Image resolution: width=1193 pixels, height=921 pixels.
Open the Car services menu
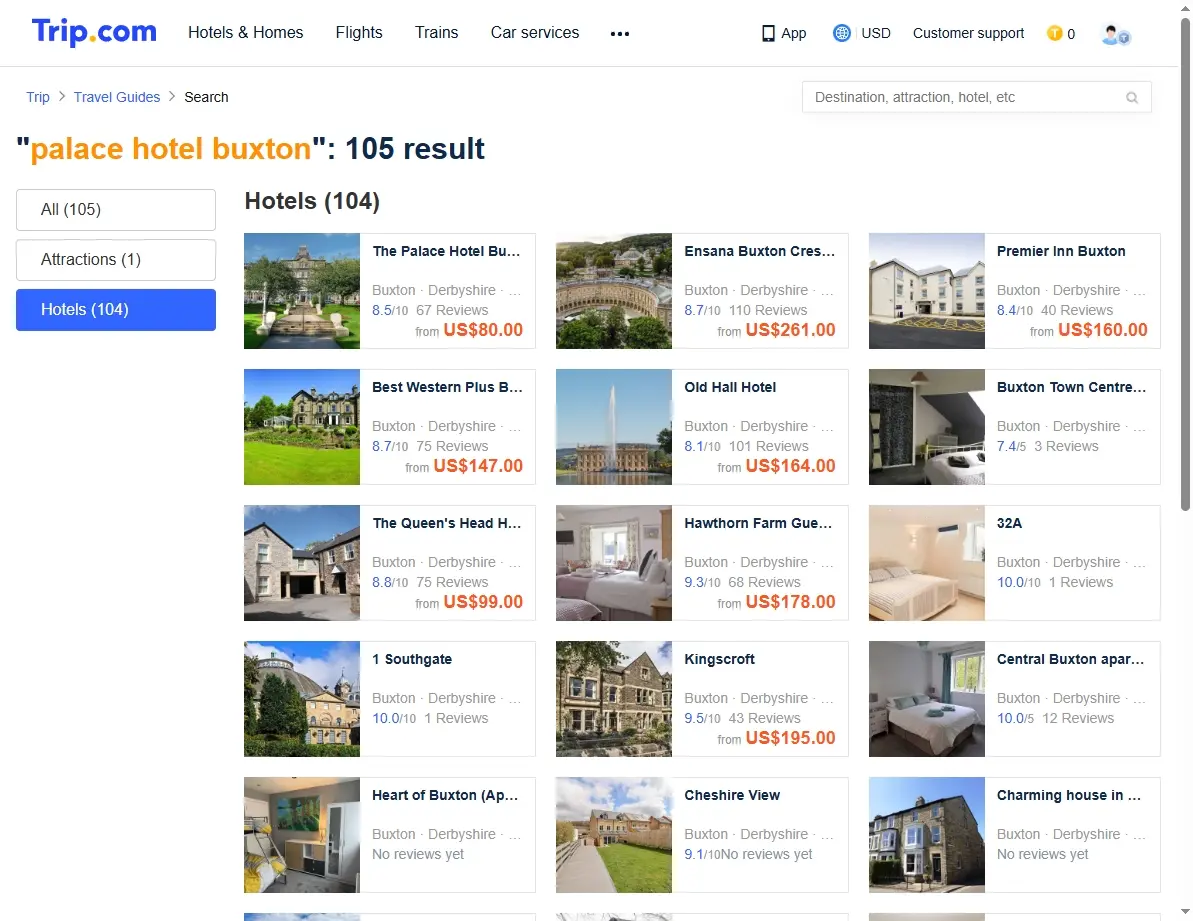click(x=535, y=33)
